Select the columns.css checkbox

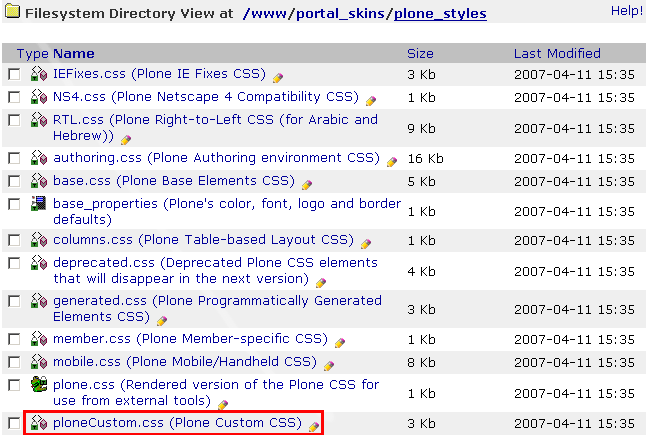[x=14, y=241]
